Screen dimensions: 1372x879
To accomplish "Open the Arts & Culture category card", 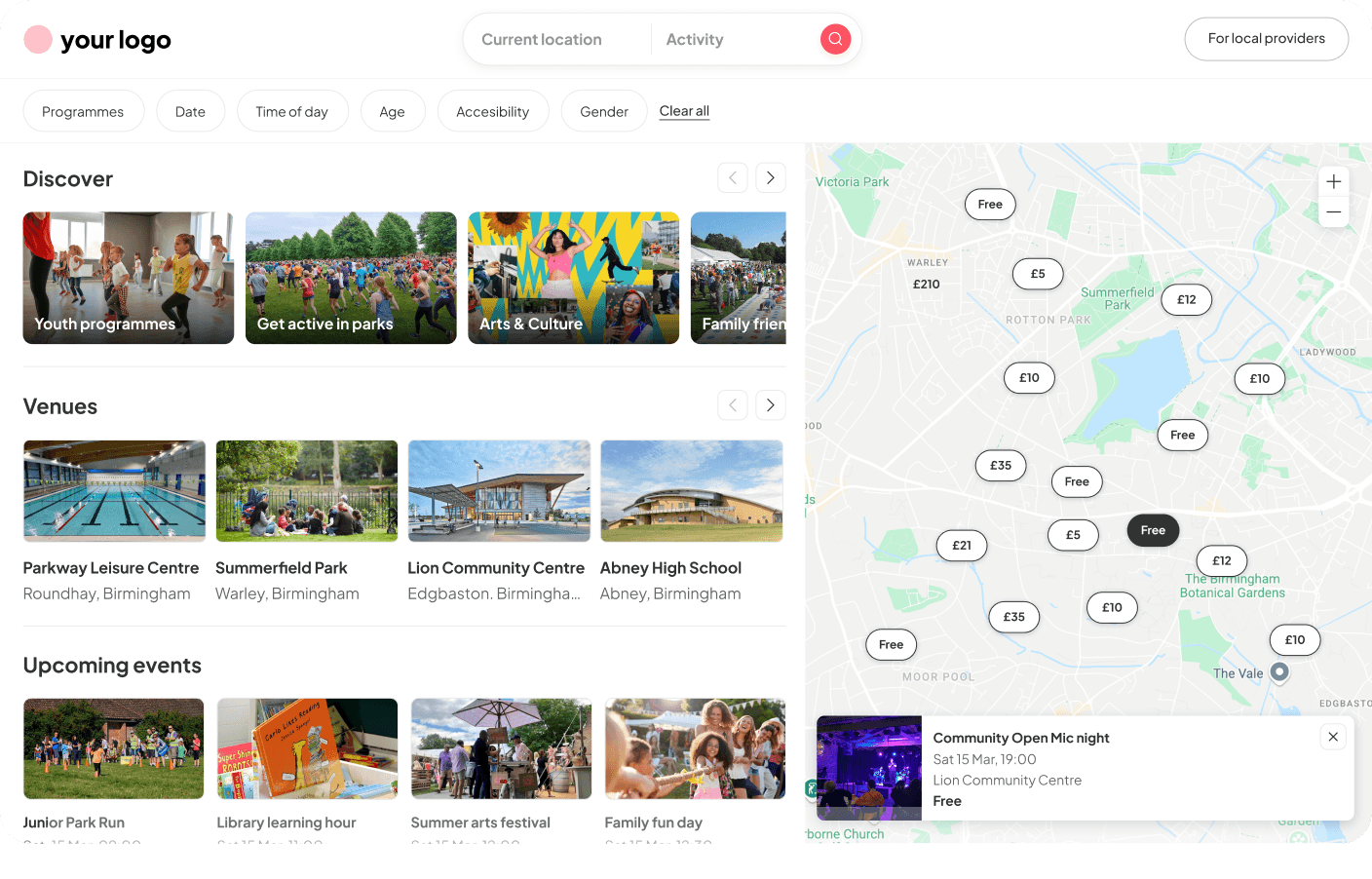I will pyautogui.click(x=574, y=278).
